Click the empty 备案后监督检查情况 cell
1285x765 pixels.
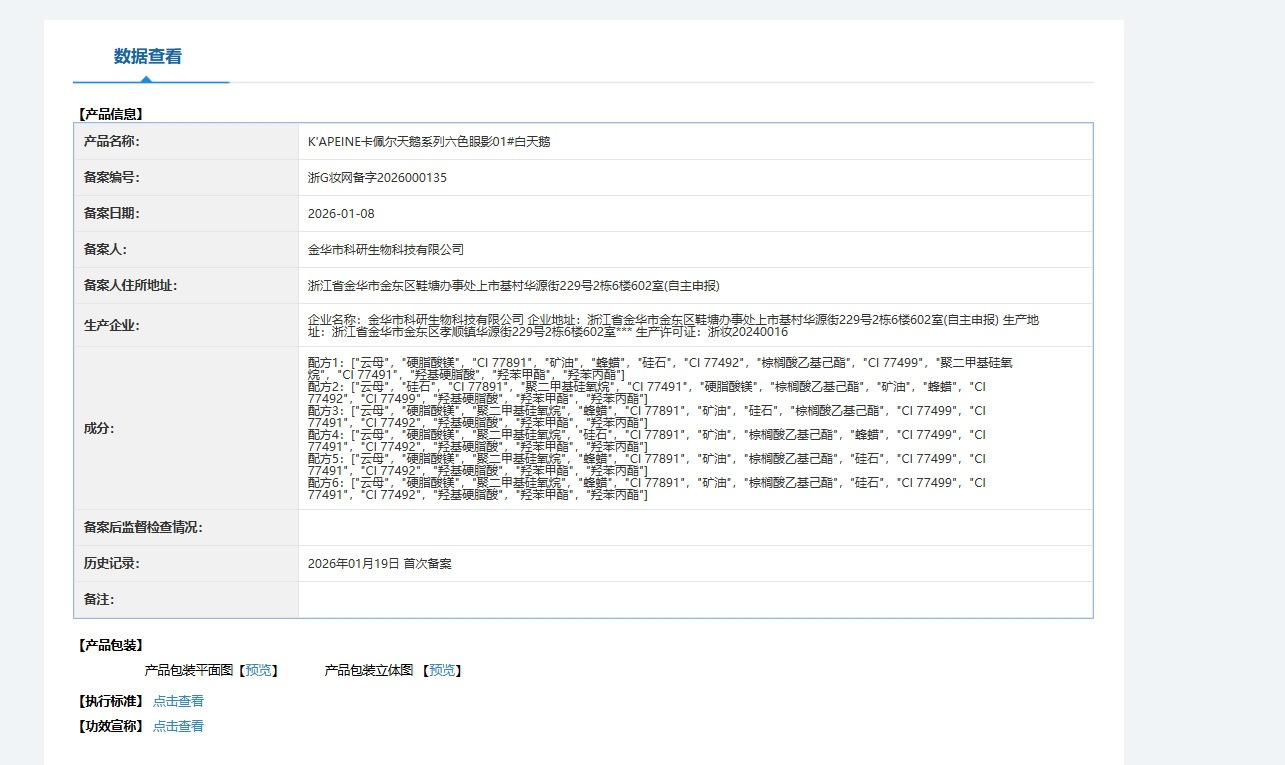coord(695,527)
